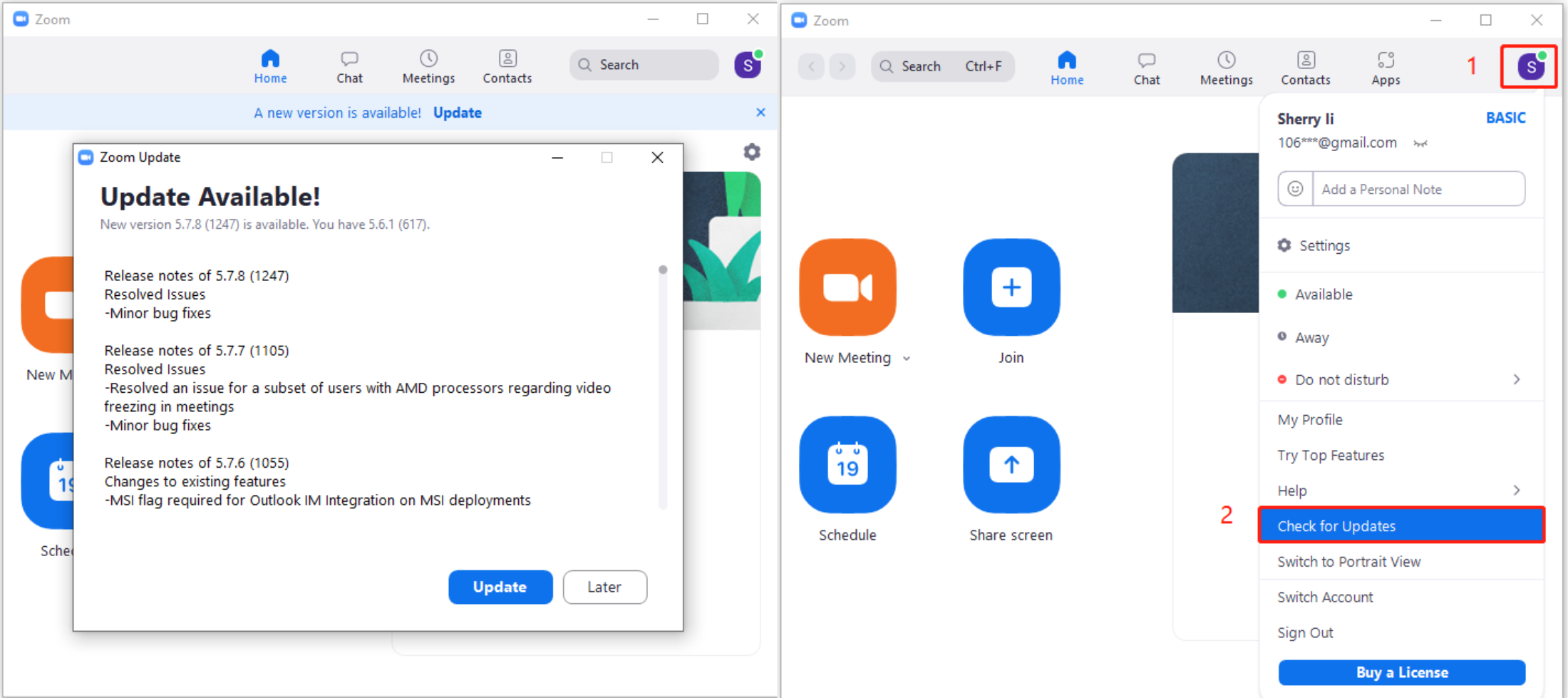Viewport: 1568px width, 698px height.
Task: Select Check for Updates menu item
Action: pyautogui.click(x=1401, y=525)
